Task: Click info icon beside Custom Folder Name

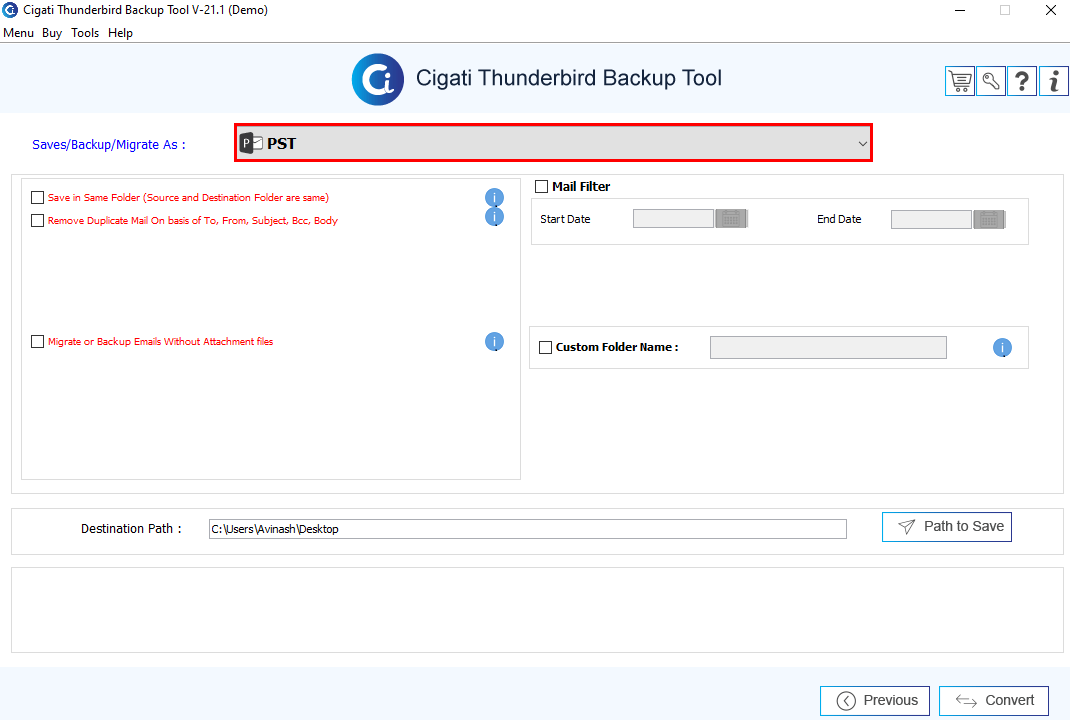Action: pyautogui.click(x=1002, y=347)
